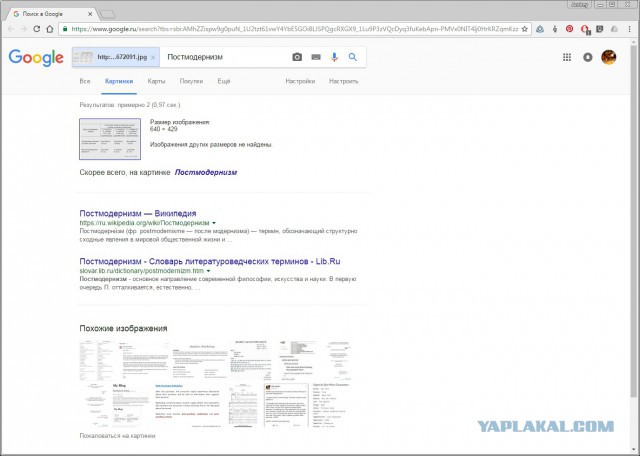Open the Google apps grid
Image resolution: width=640 pixels, height=456 pixels.
[x=567, y=57]
